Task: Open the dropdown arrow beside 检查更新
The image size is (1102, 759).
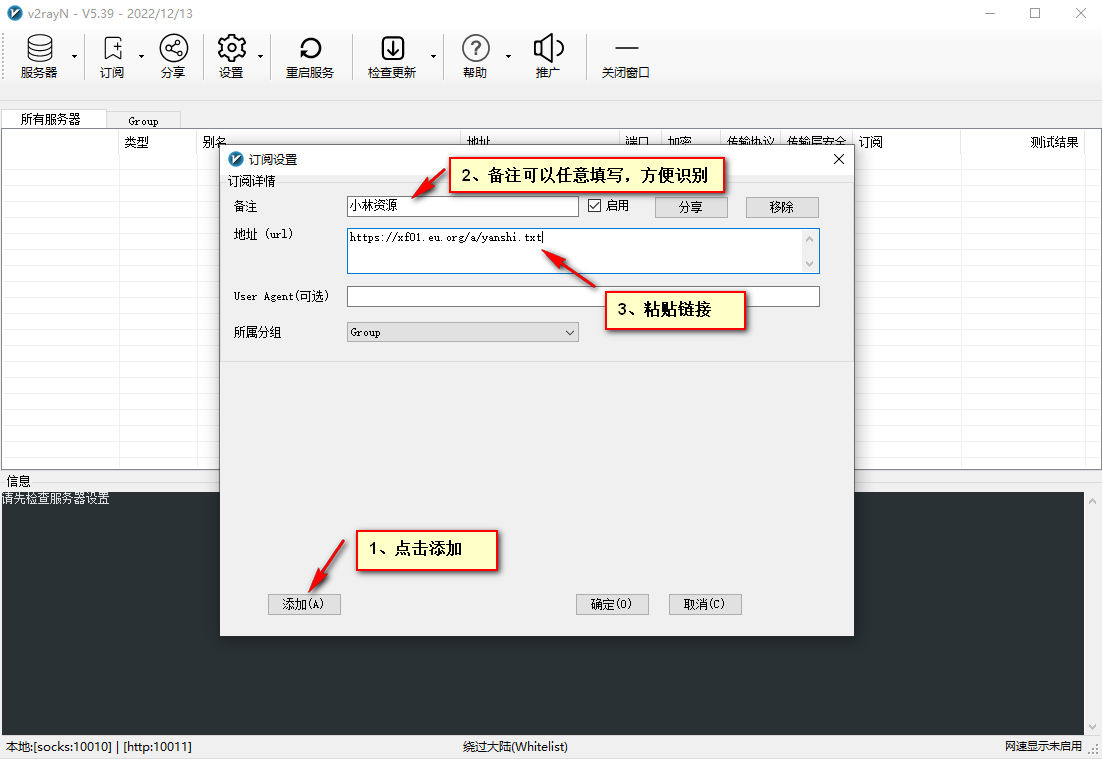Action: 434,56
